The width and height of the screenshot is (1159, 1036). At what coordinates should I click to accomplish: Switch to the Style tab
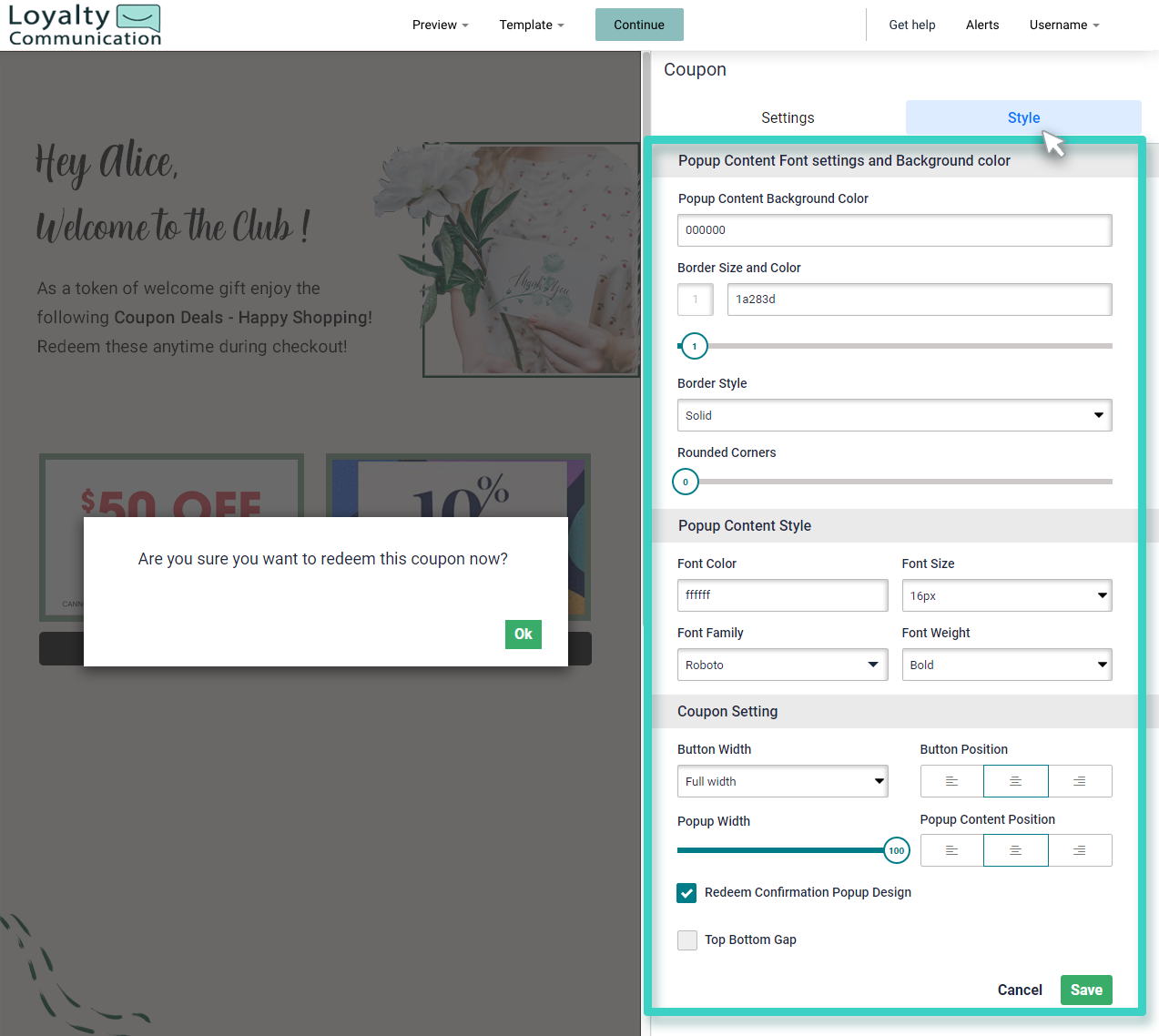(1023, 117)
